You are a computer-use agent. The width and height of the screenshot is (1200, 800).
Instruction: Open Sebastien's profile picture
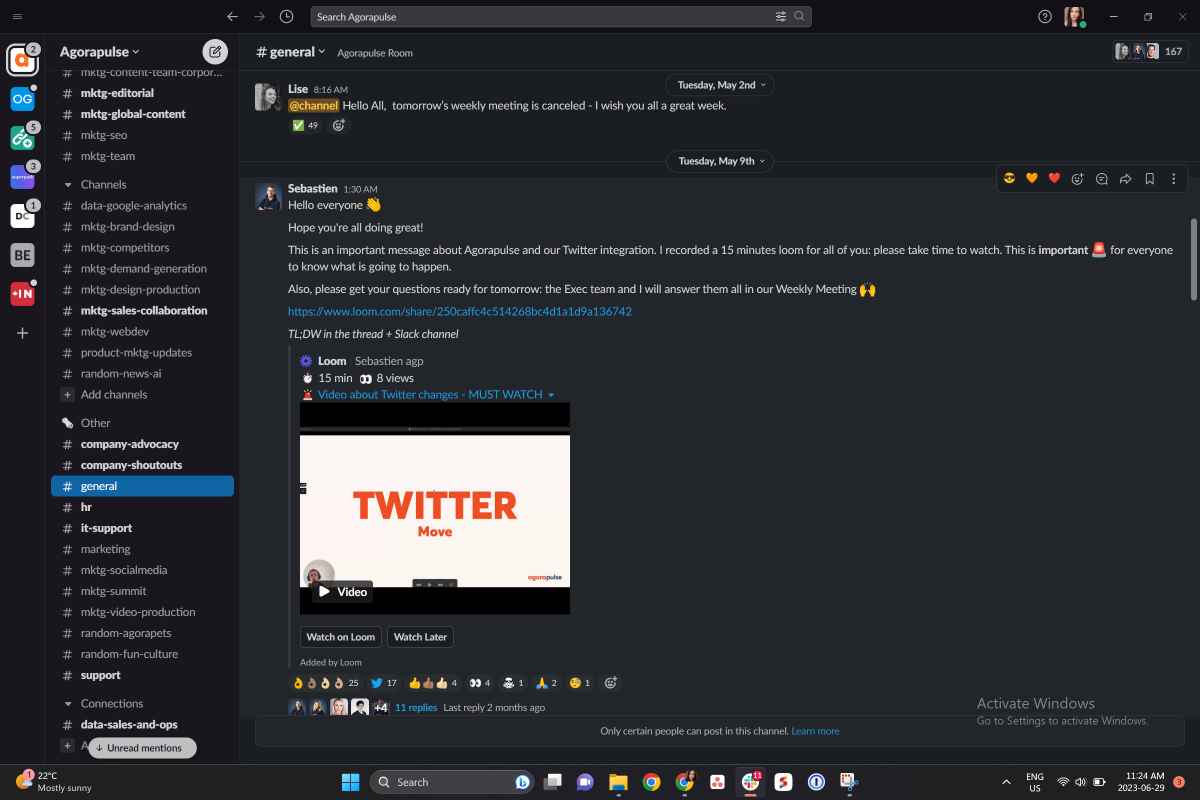[268, 197]
